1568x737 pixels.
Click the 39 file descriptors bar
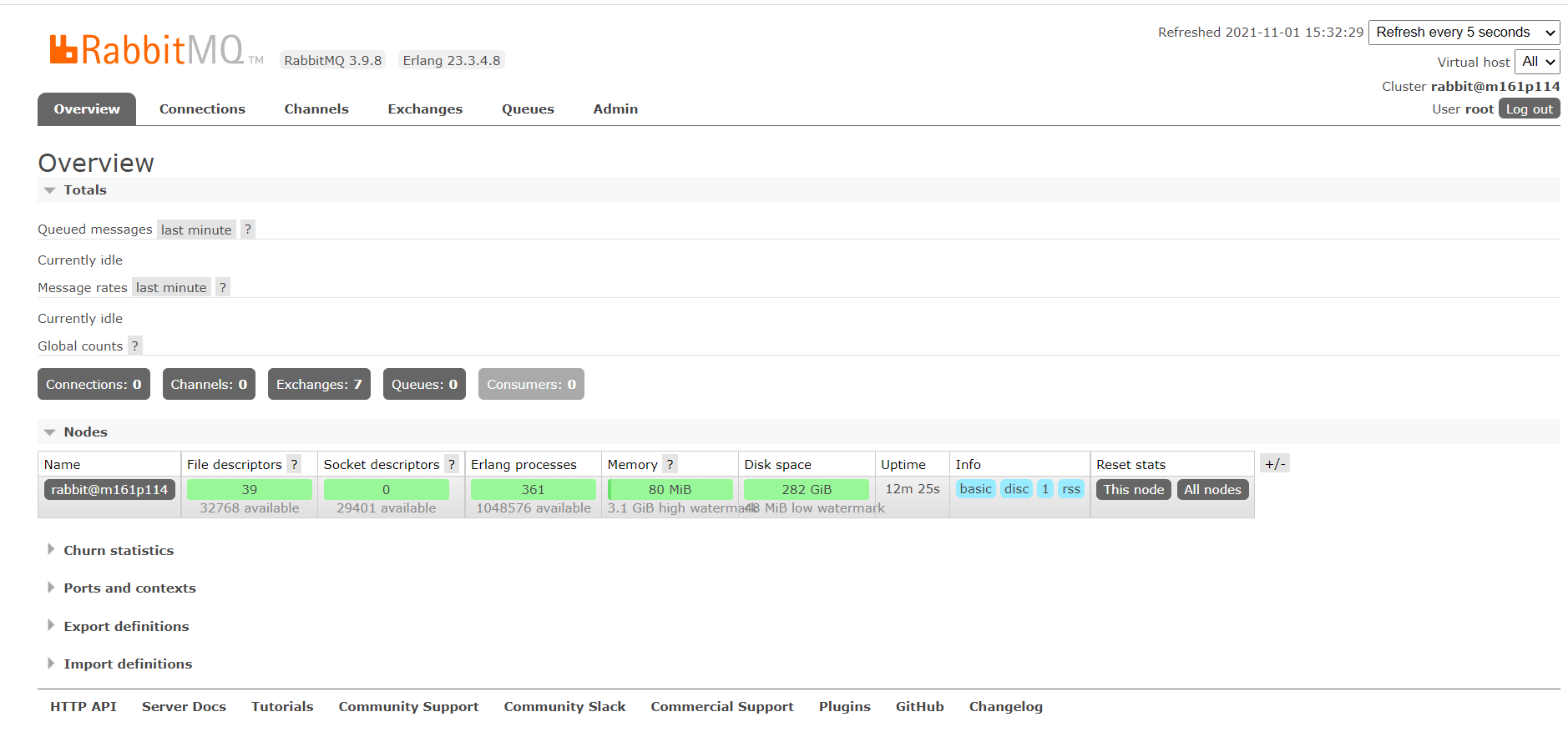click(x=250, y=489)
